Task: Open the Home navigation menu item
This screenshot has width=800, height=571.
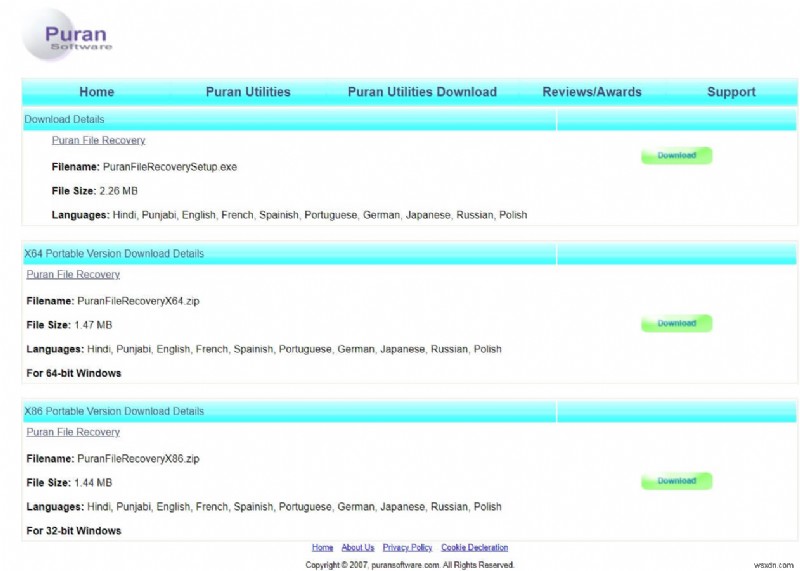Action: pyautogui.click(x=96, y=92)
